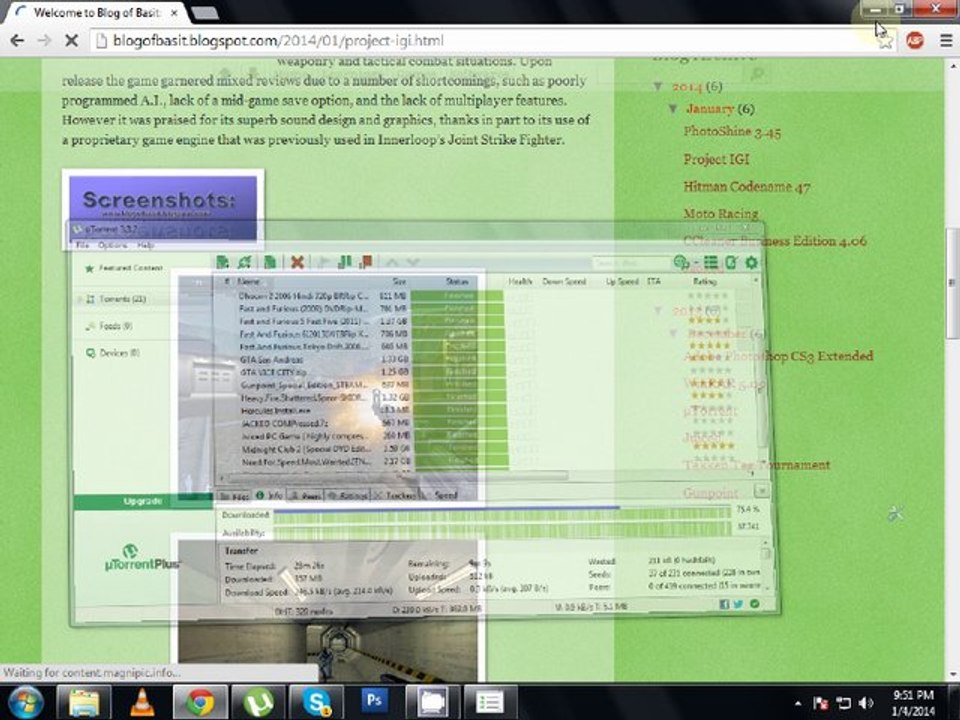The width and height of the screenshot is (960, 720).
Task: Open PhotoShine 3.45 blog link
Action: pos(732,132)
